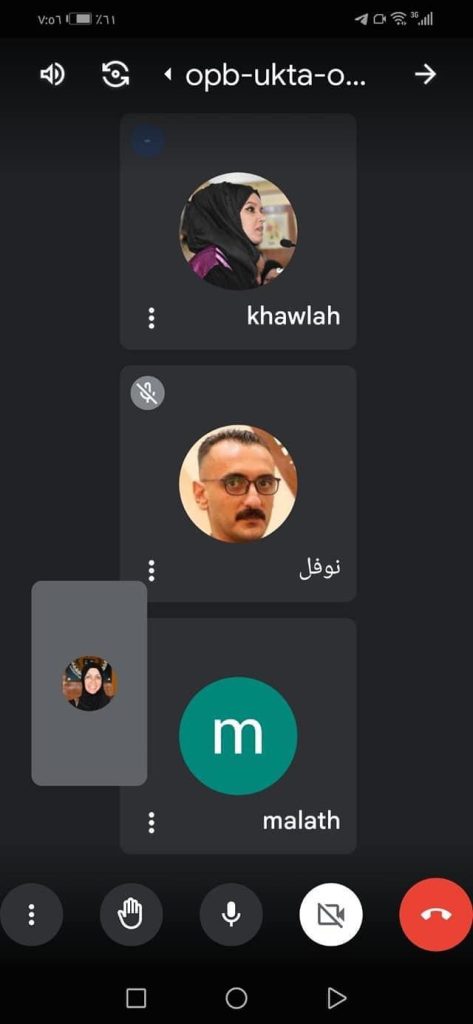Tap the speaker audio output icon
Image resolution: width=473 pixels, height=1024 pixels.
tap(52, 75)
